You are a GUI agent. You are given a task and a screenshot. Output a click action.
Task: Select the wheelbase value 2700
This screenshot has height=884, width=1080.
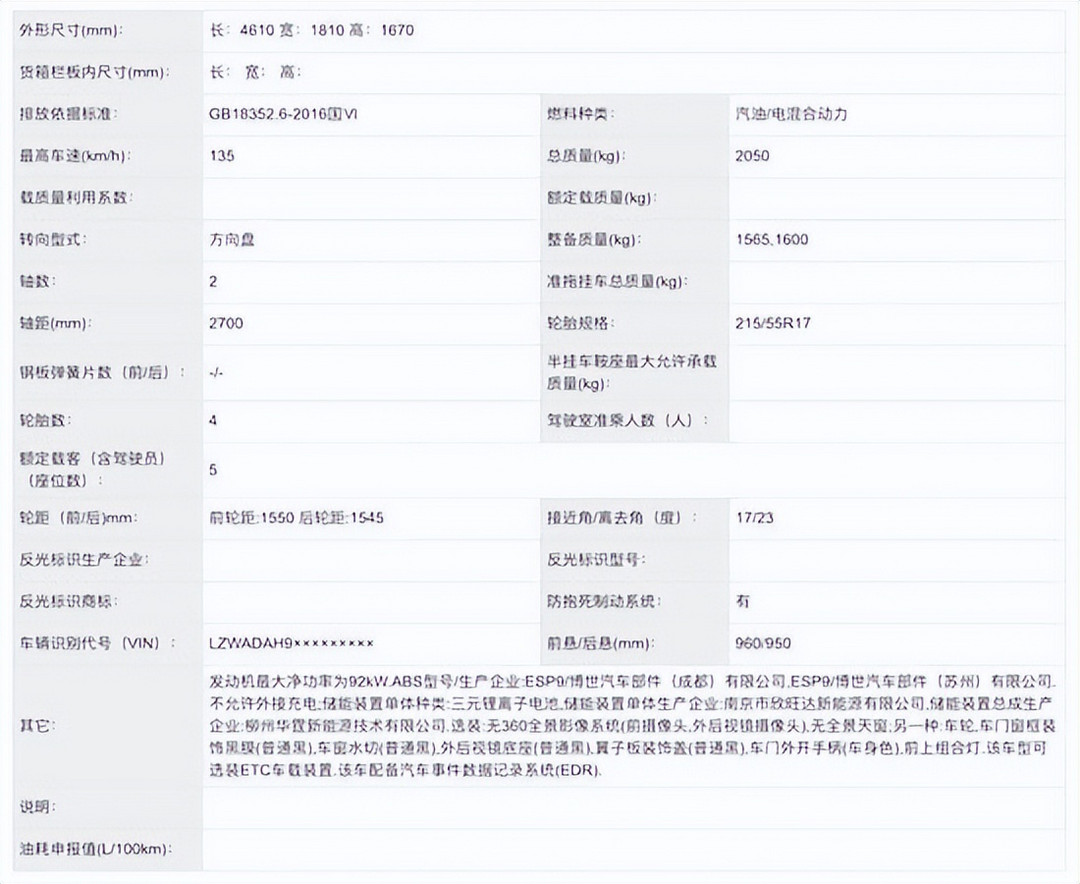tap(226, 323)
